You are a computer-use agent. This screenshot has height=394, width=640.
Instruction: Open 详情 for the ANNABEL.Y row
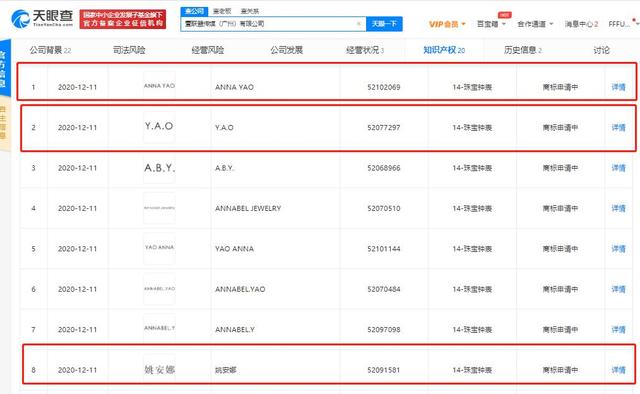tap(618, 329)
